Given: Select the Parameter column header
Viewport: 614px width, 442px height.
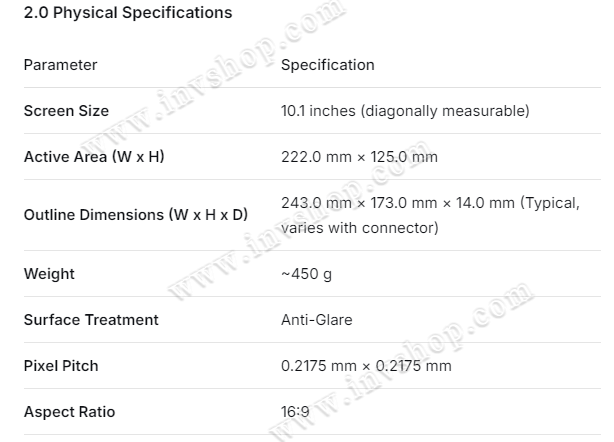Looking at the screenshot, I should [60, 65].
